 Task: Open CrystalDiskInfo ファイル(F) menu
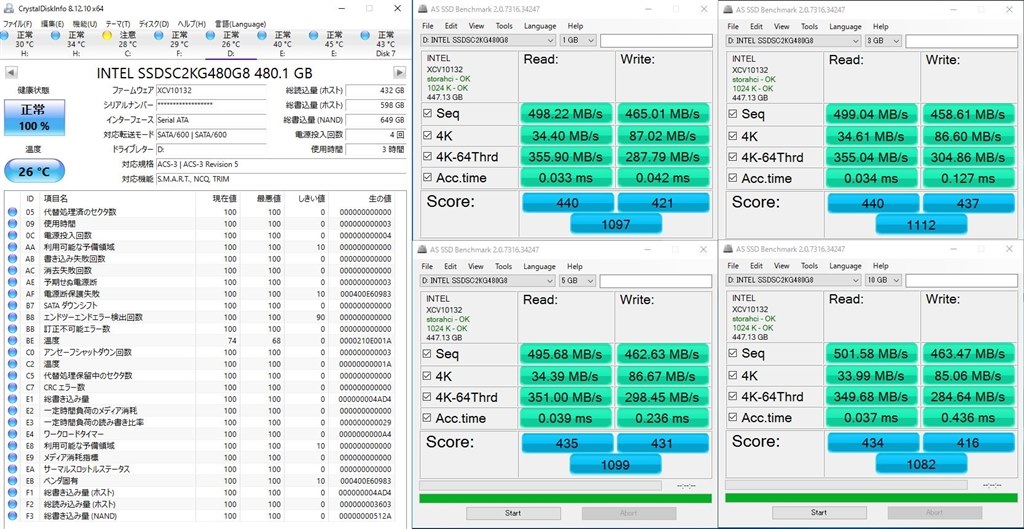[x=17, y=24]
